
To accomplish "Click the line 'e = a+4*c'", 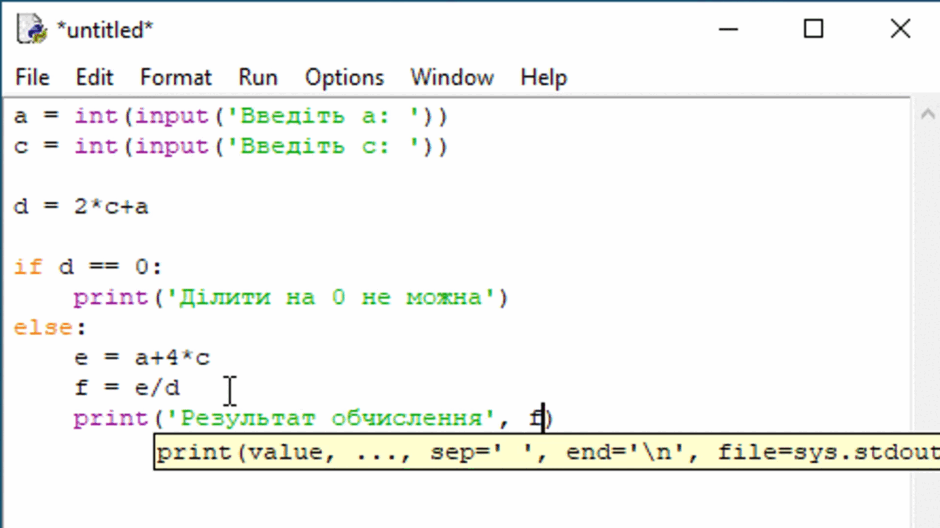I will [142, 358].
